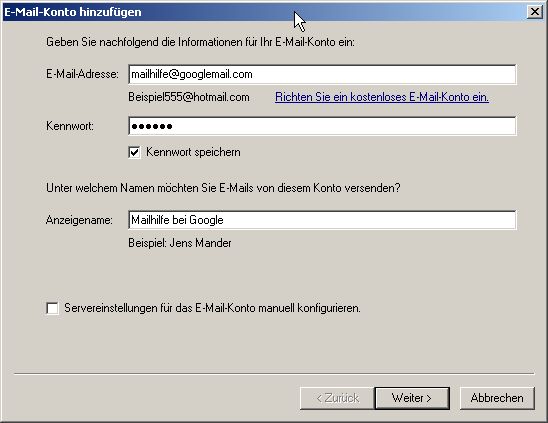Click the E-Mail-Adresse input field
The width and height of the screenshot is (548, 423).
tap(322, 74)
